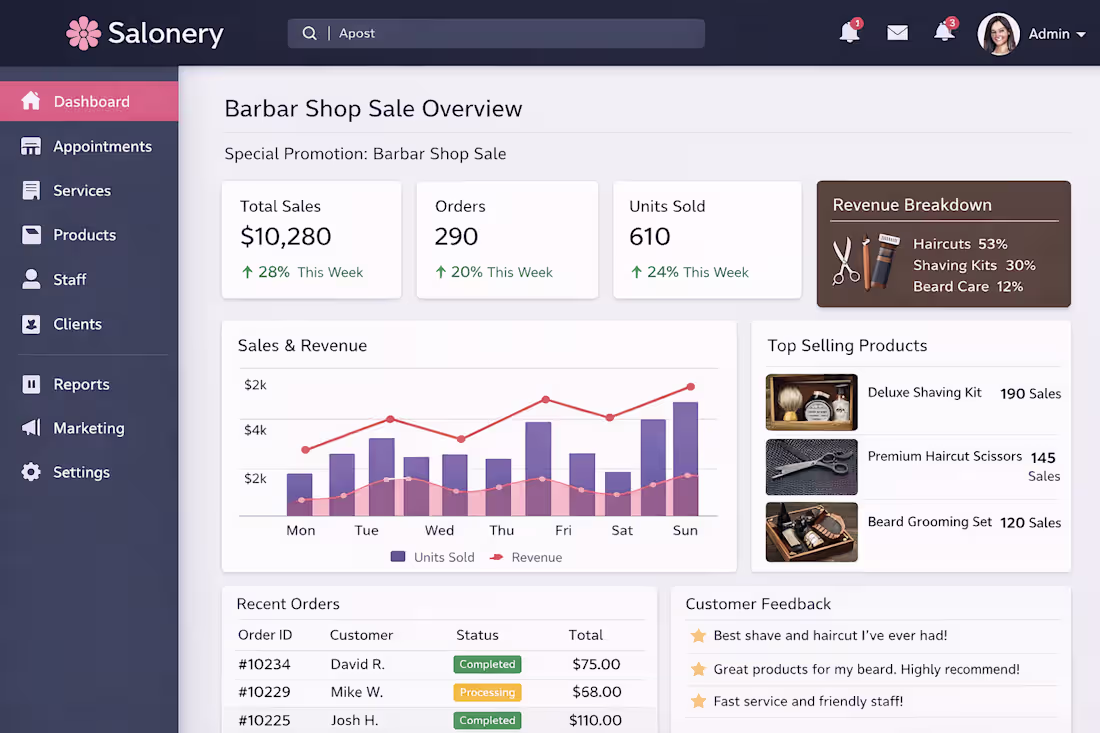
Task: Click the Total Sales $10,280 card
Action: (x=311, y=240)
